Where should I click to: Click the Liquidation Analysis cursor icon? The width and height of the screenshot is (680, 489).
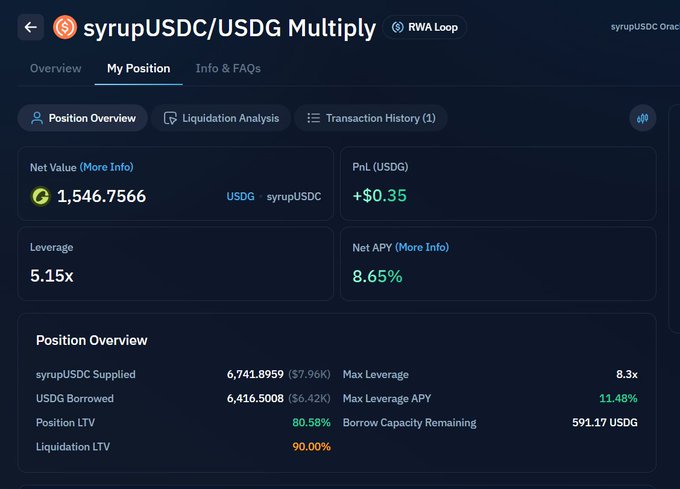click(x=170, y=118)
